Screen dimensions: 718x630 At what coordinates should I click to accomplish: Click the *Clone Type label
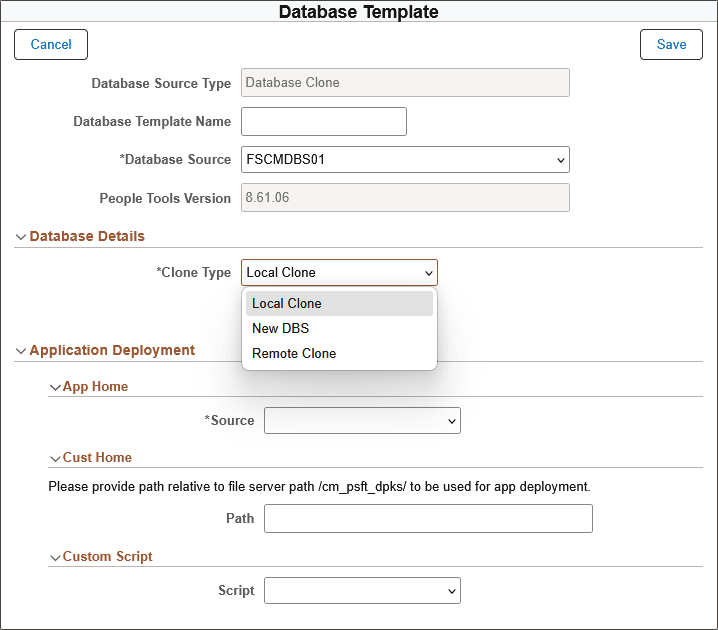point(193,272)
